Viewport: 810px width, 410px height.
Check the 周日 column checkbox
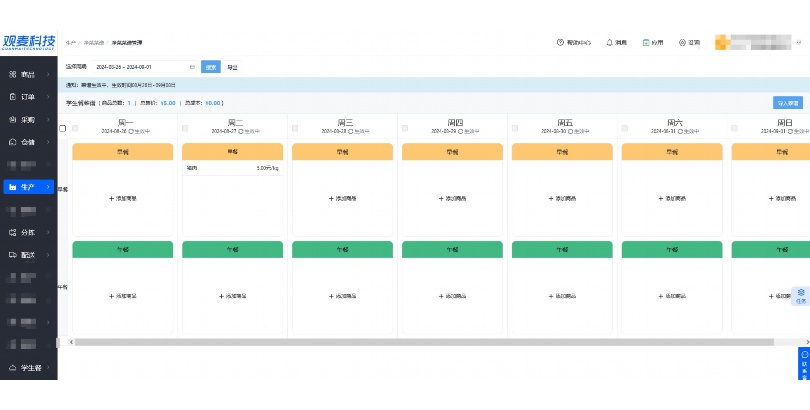point(735,128)
